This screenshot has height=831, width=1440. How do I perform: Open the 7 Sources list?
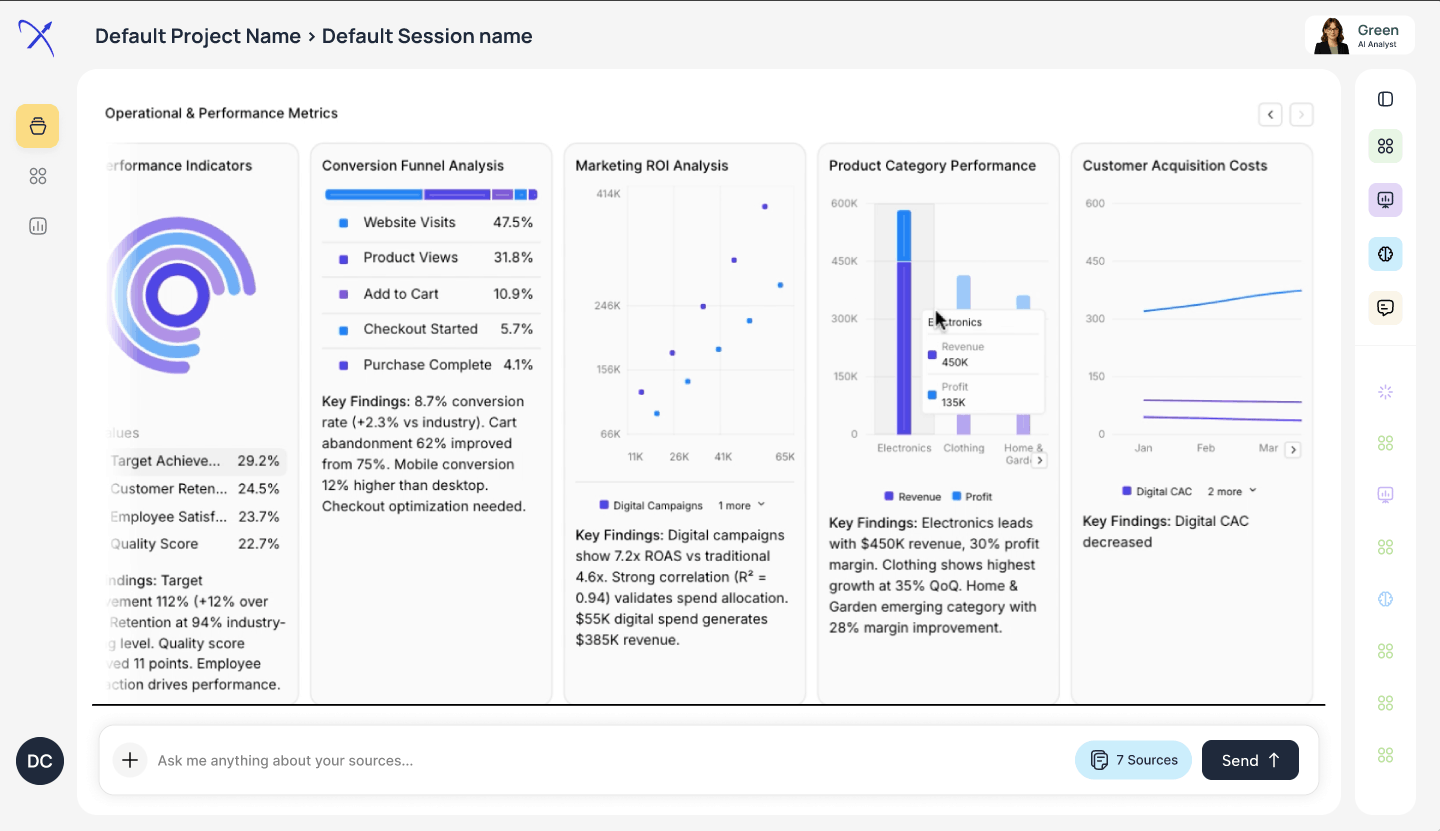click(x=1133, y=760)
